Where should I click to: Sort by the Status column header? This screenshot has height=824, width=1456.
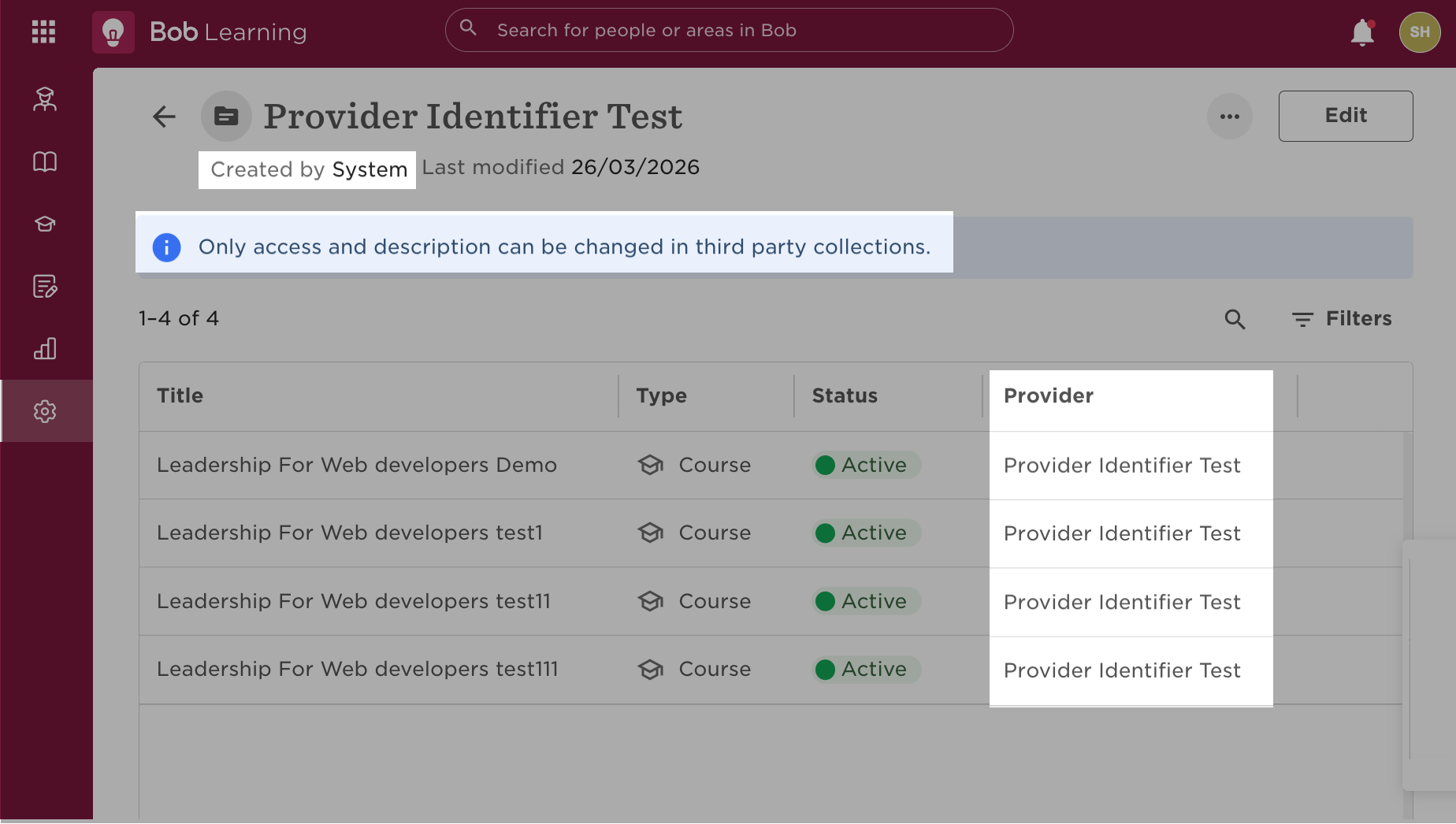pos(845,395)
